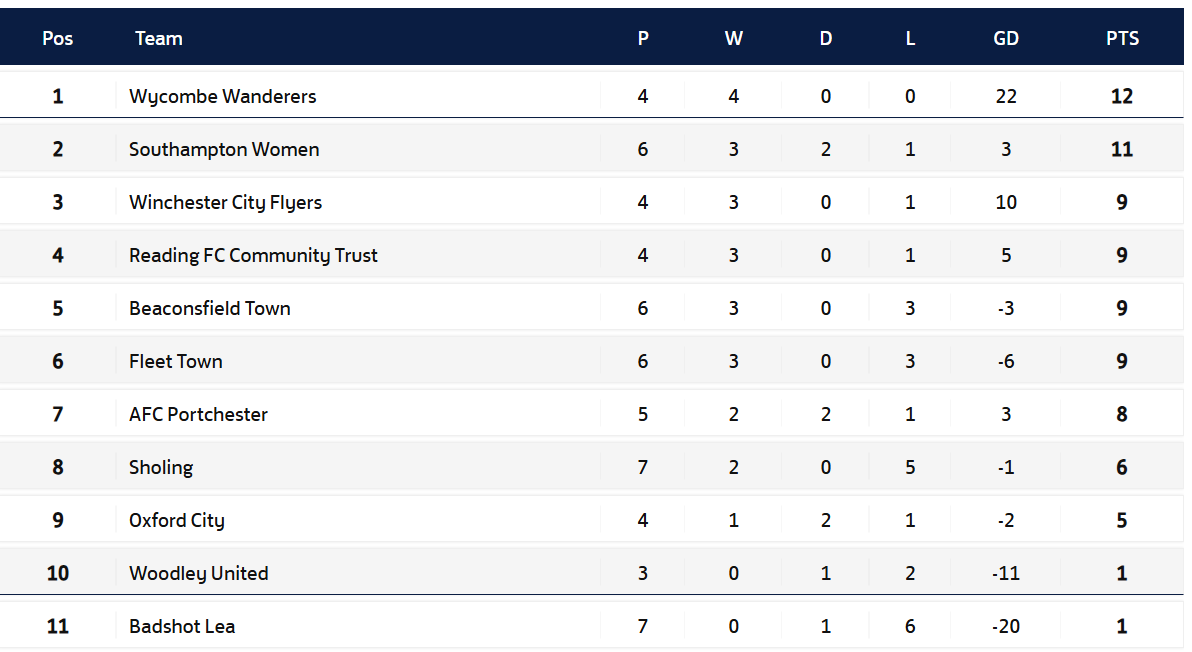Click the L losses column header
The image size is (1192, 652).
coord(910,39)
